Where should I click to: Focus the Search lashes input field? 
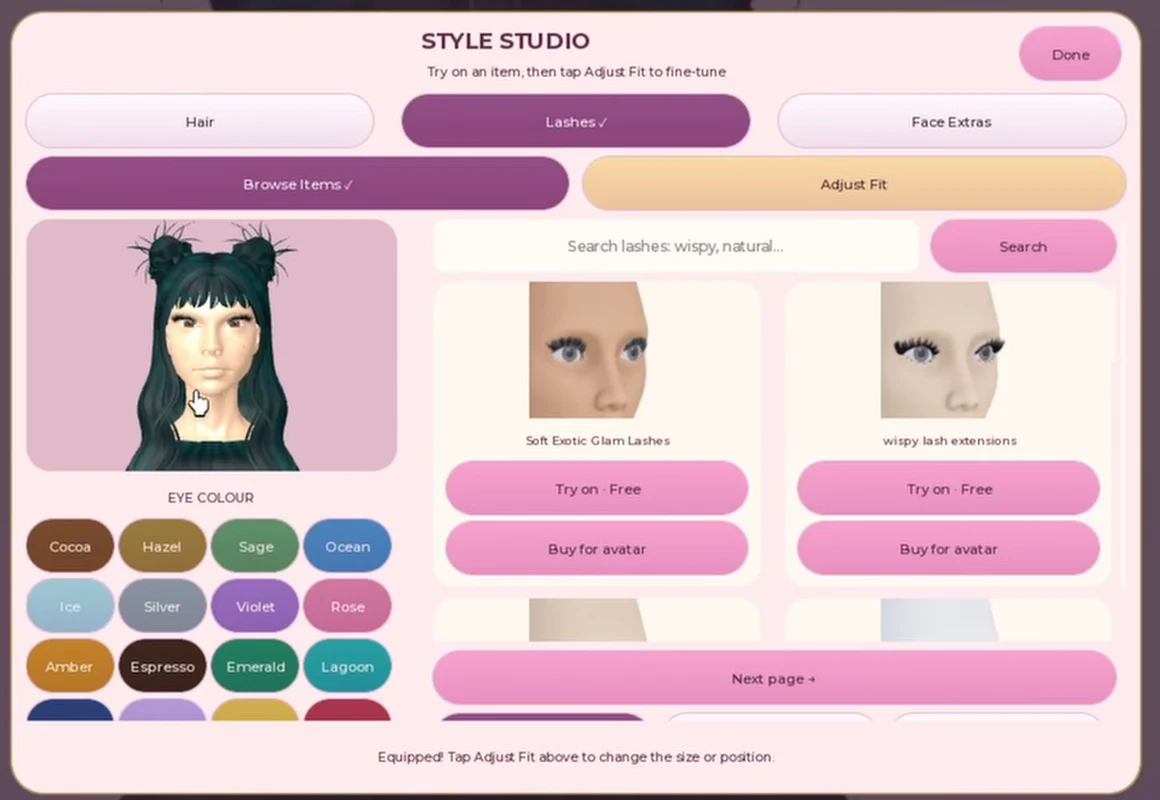[675, 246]
